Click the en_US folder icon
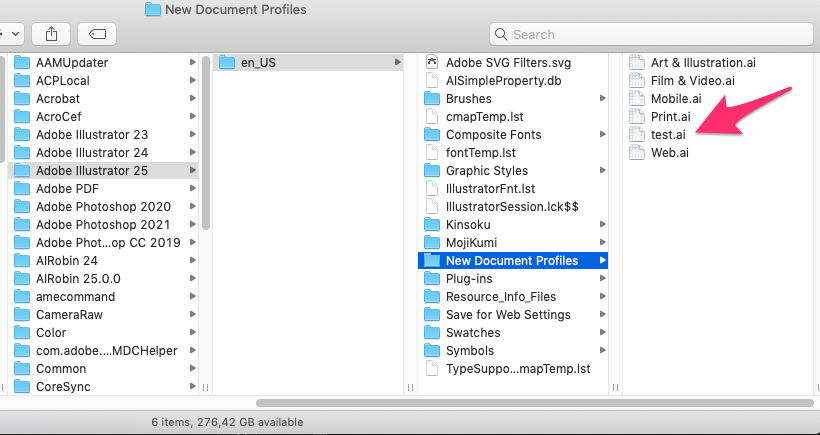820x435 pixels. pyautogui.click(x=226, y=63)
